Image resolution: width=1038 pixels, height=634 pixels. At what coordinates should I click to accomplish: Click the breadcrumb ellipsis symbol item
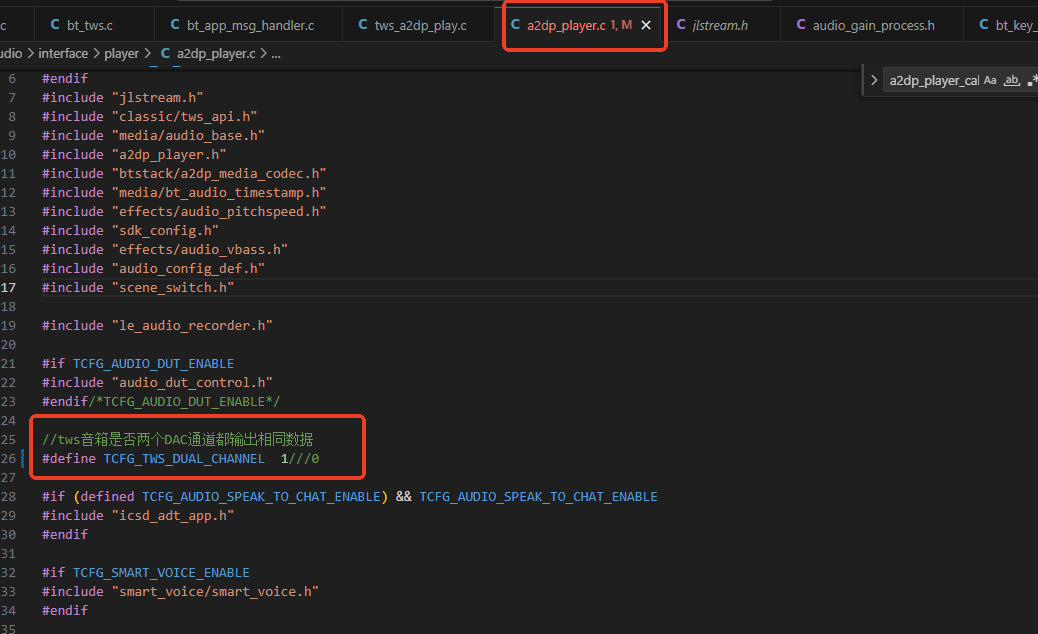click(276, 54)
